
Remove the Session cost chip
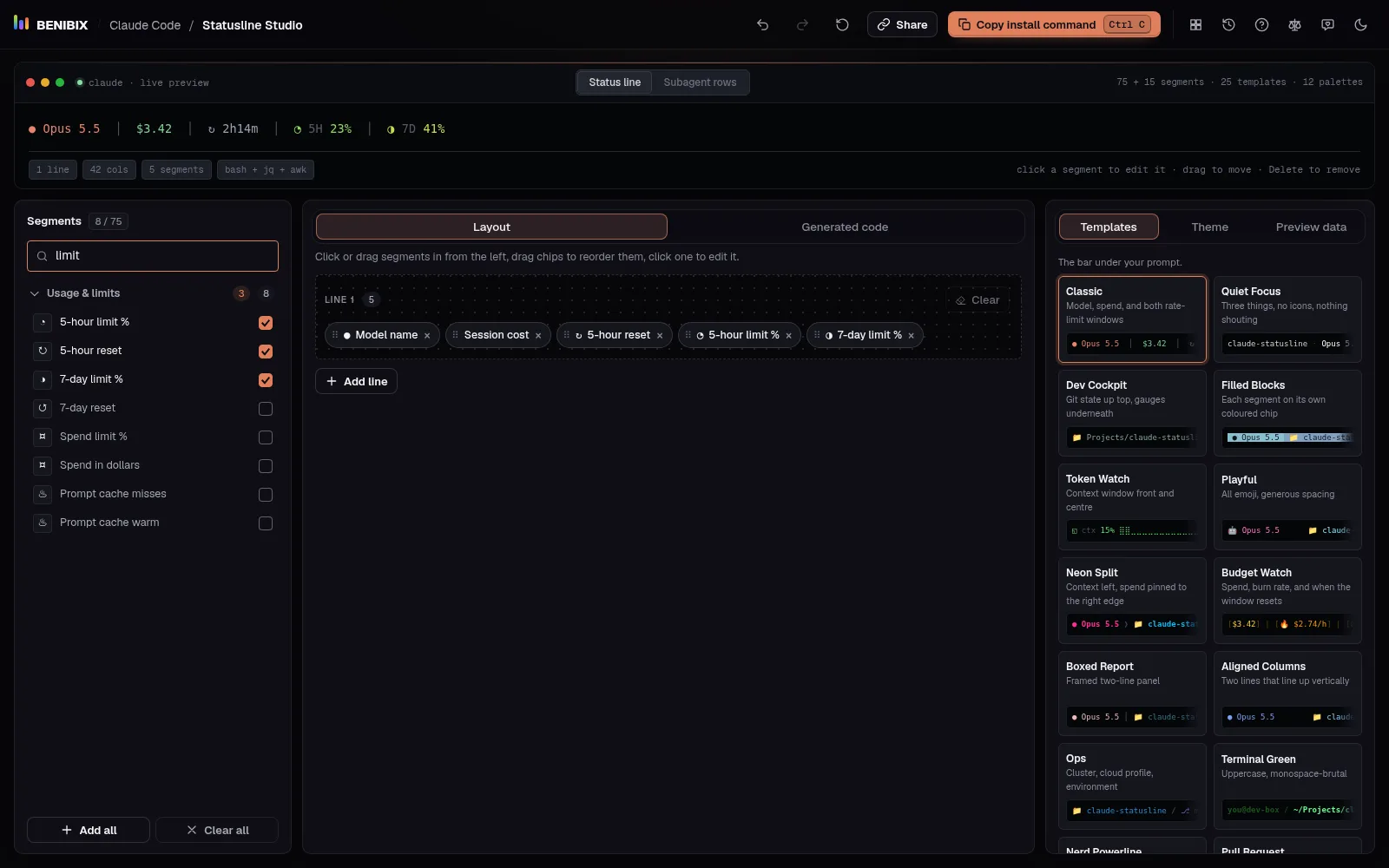538,336
